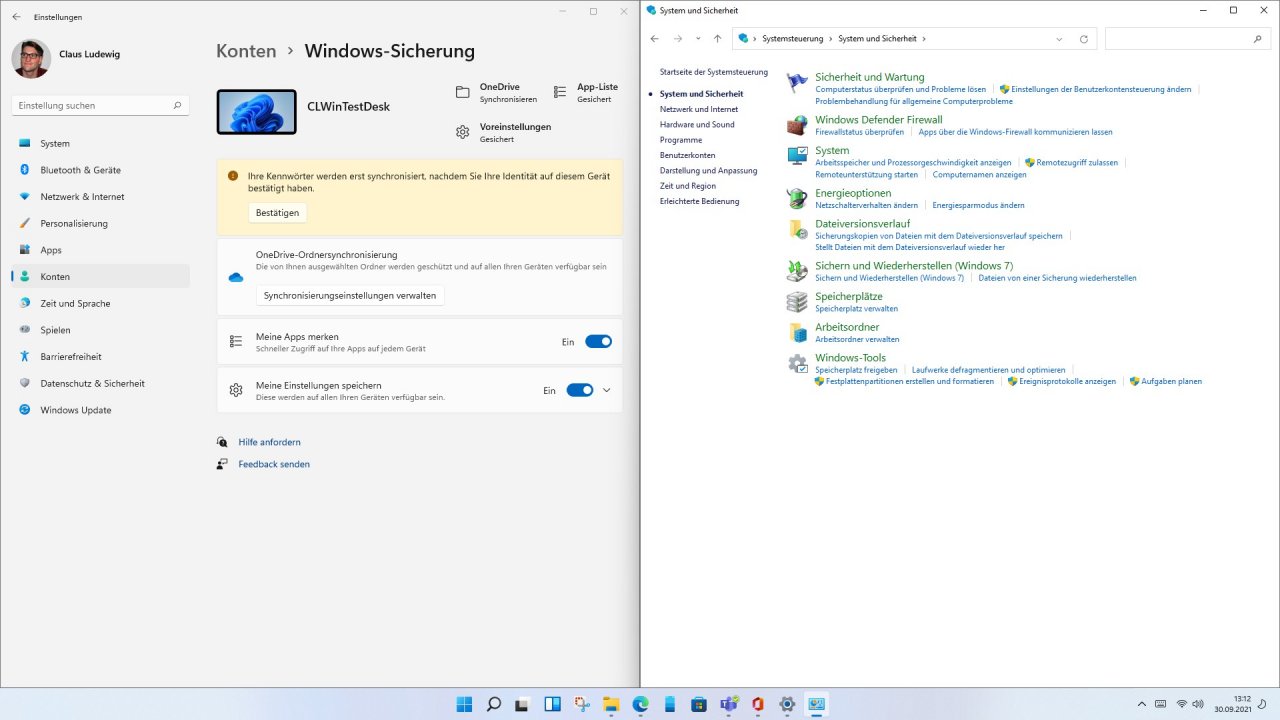
Task: Click the Sicherheit und Wartung flag icon
Action: coord(797,83)
